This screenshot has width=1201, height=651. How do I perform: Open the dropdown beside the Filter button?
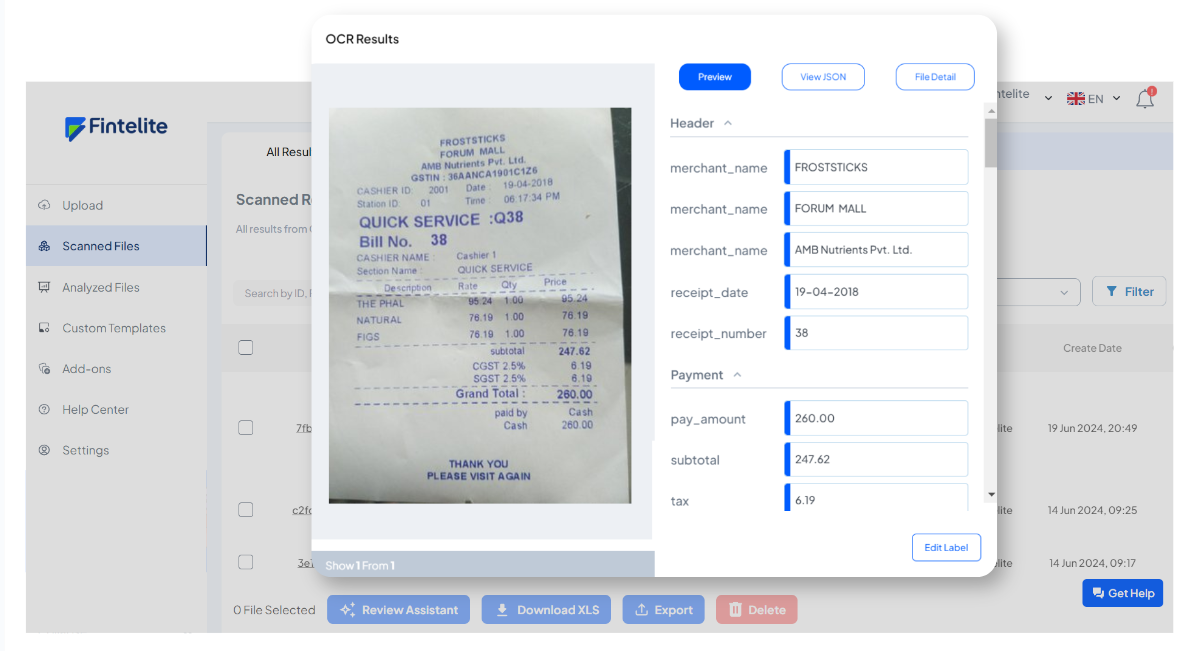(1063, 293)
